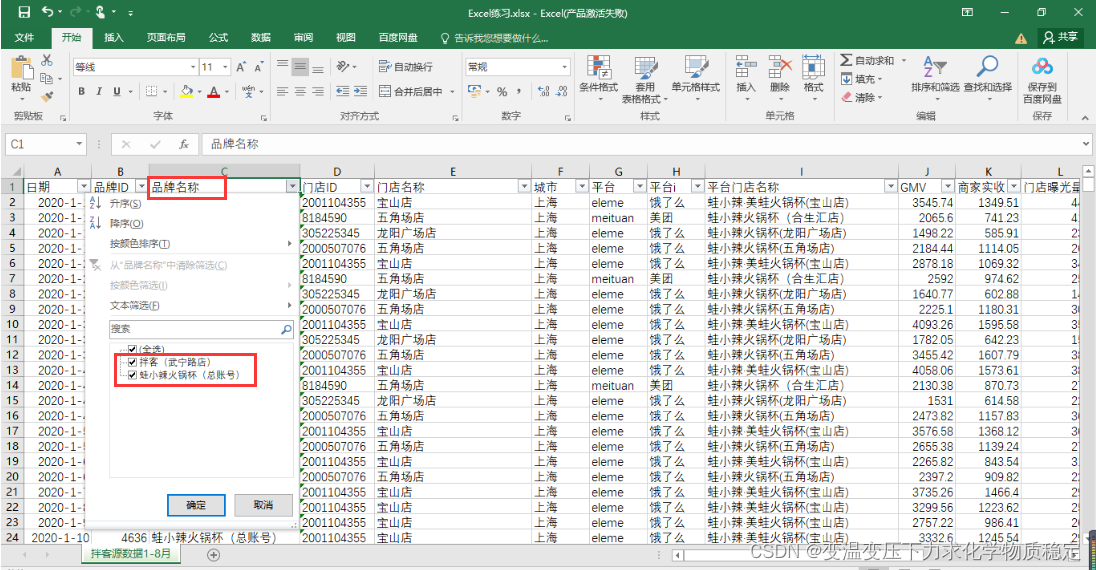The height and width of the screenshot is (570, 1096).
Task: Open the font name 等线 dropdown
Action: (x=193, y=67)
